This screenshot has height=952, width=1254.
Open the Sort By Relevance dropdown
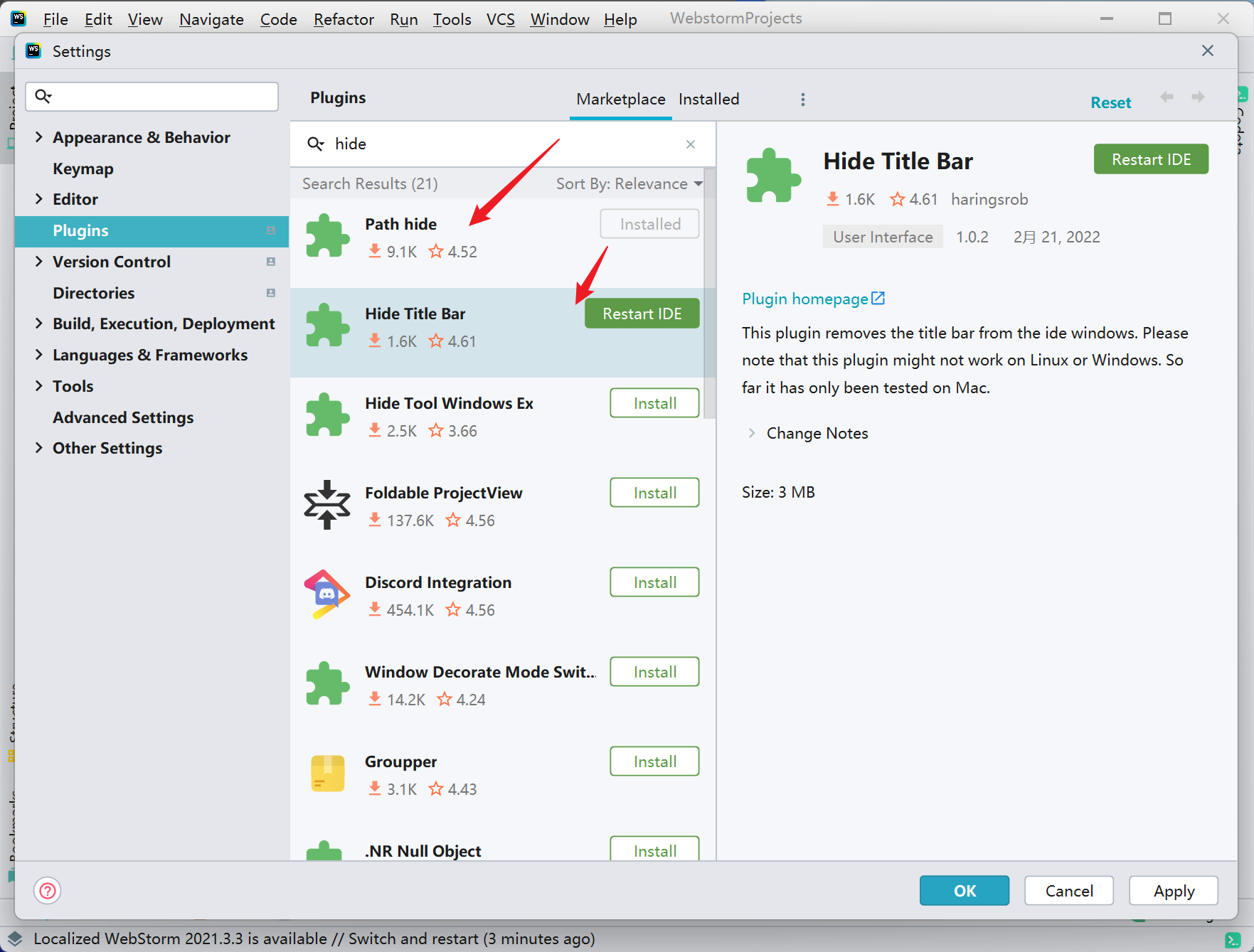(629, 184)
